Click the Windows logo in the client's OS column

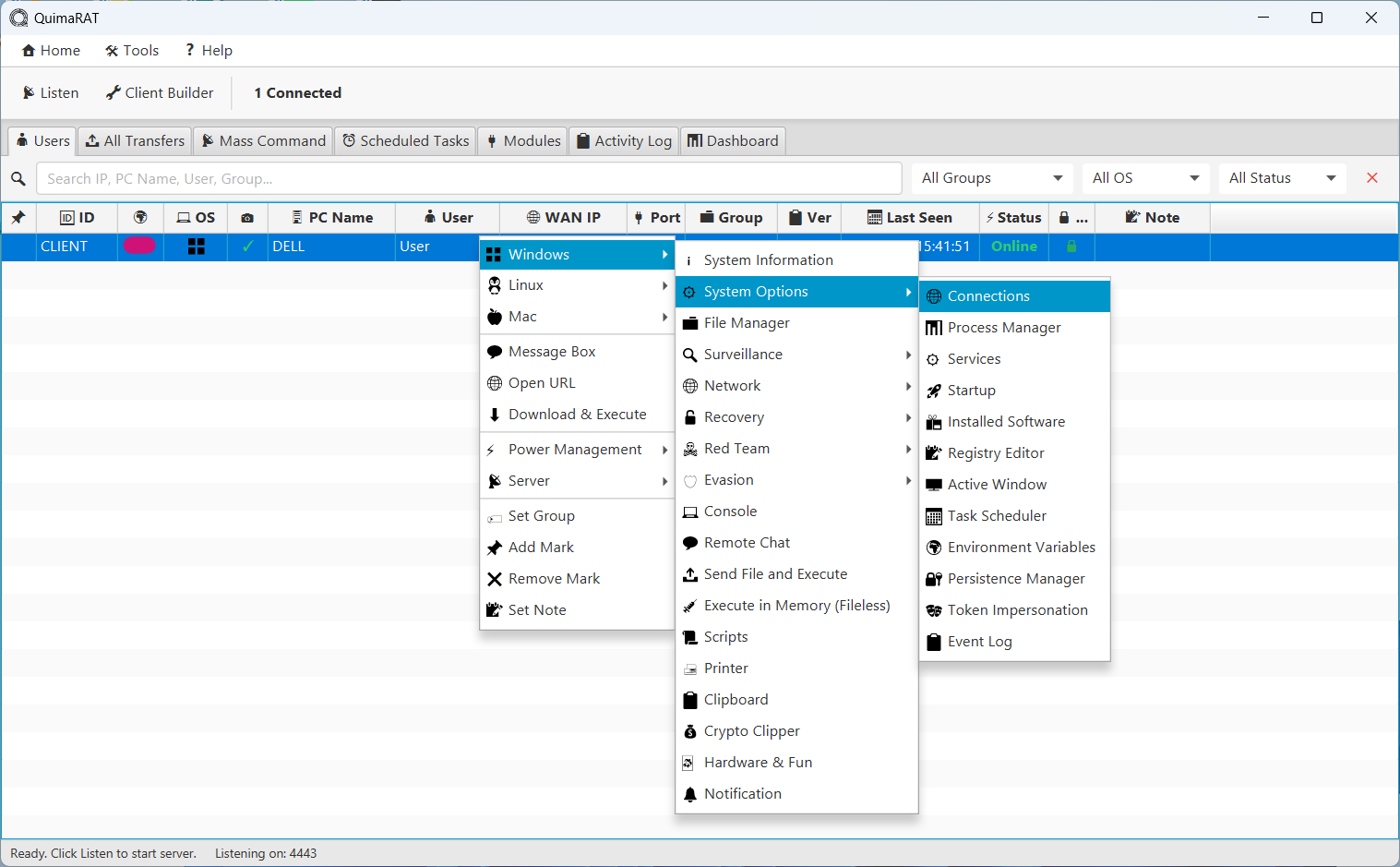point(196,247)
